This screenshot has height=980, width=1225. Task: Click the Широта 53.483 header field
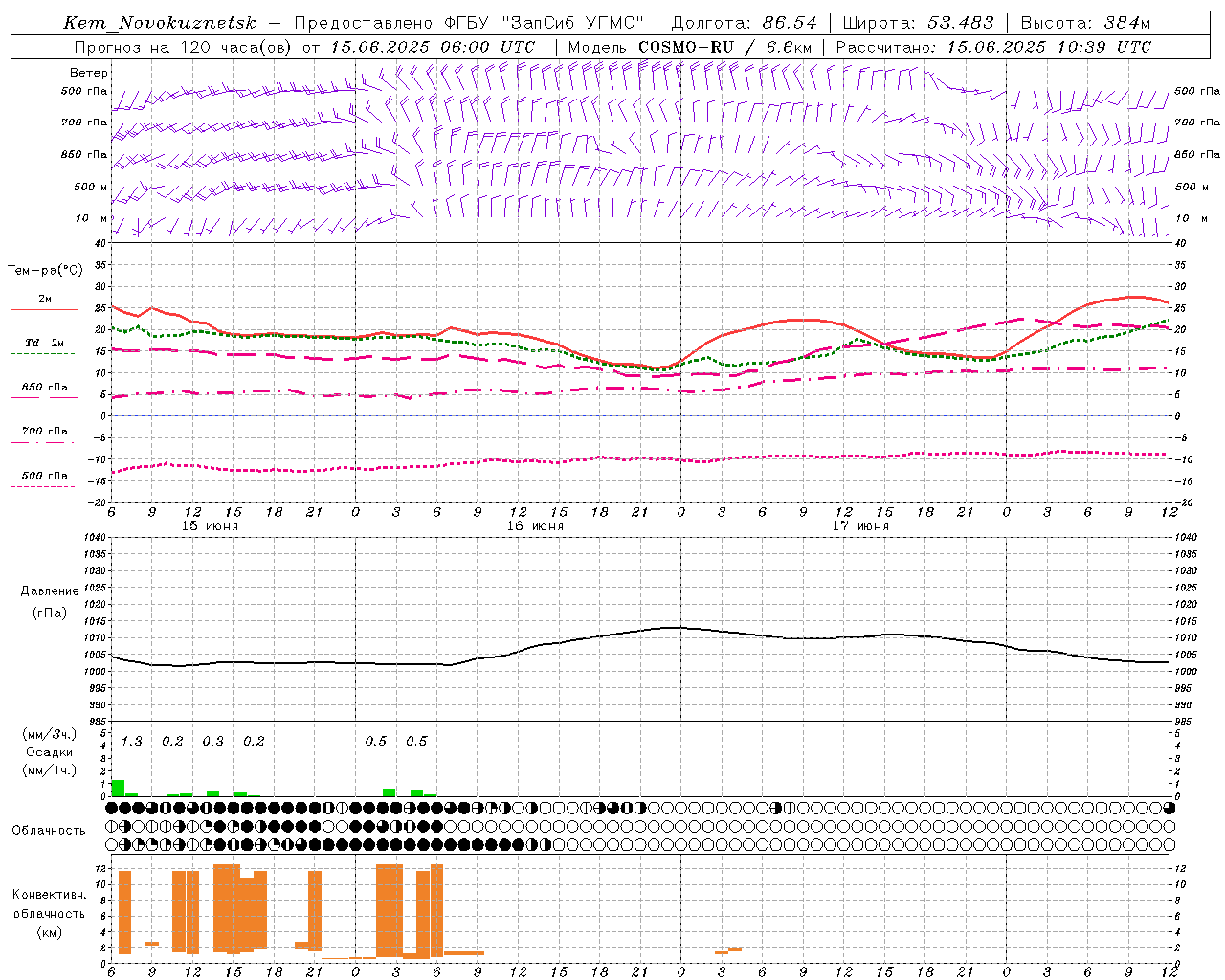(x=918, y=23)
